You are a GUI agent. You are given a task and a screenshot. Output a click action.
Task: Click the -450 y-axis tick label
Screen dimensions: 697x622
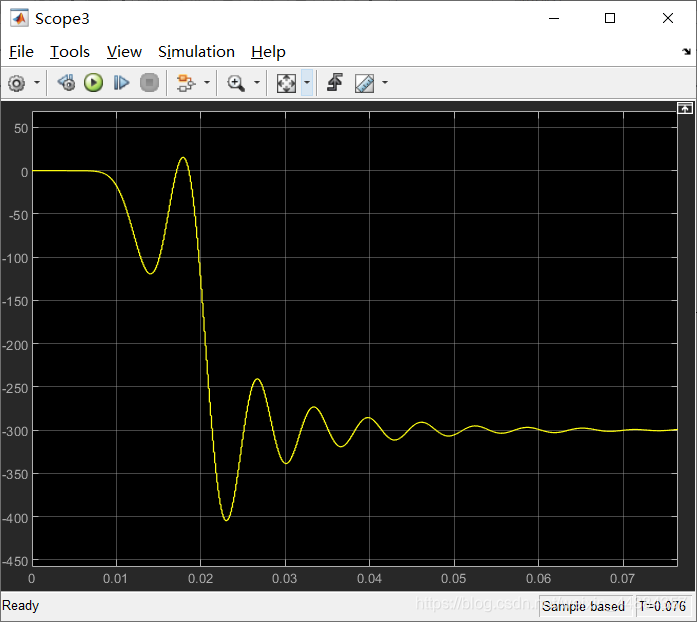pos(16,562)
